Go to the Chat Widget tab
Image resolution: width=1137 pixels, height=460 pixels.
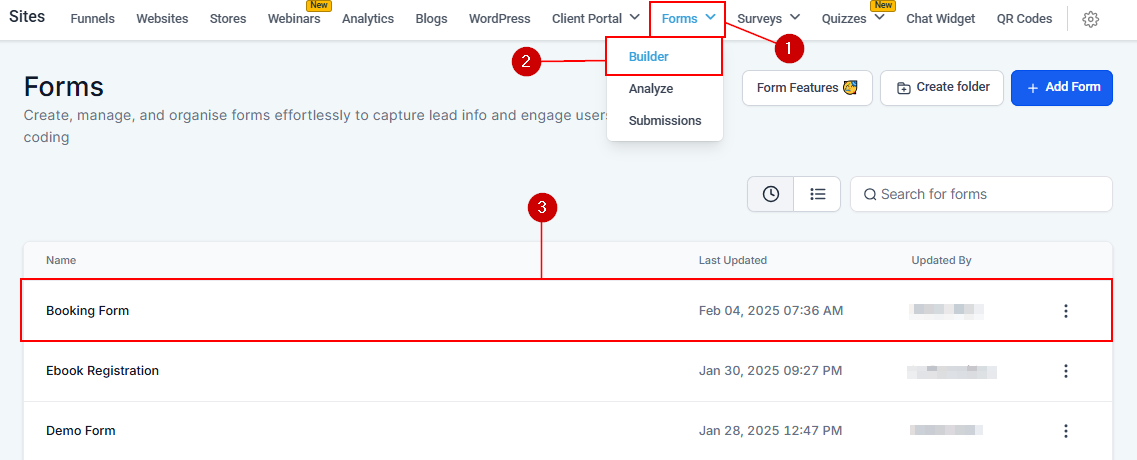(940, 18)
